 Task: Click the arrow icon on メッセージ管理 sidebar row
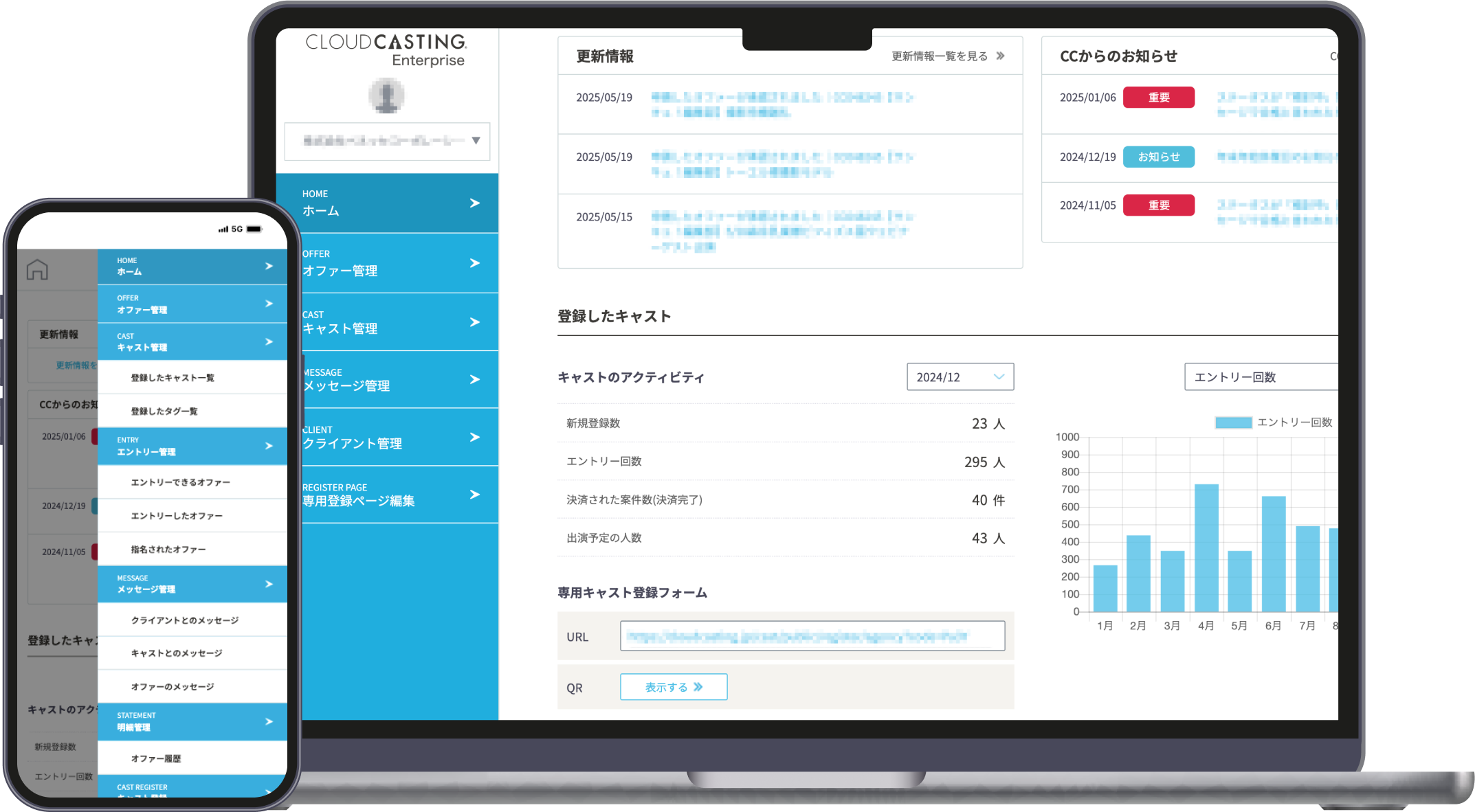tap(474, 379)
